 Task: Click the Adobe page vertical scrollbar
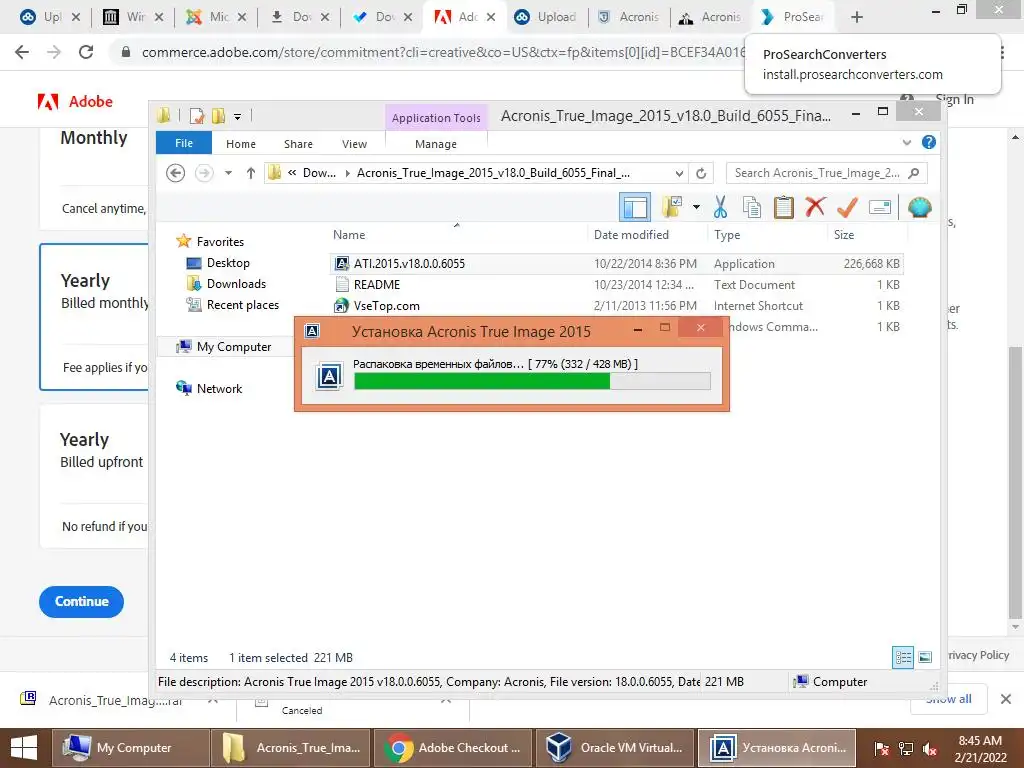click(1015, 483)
